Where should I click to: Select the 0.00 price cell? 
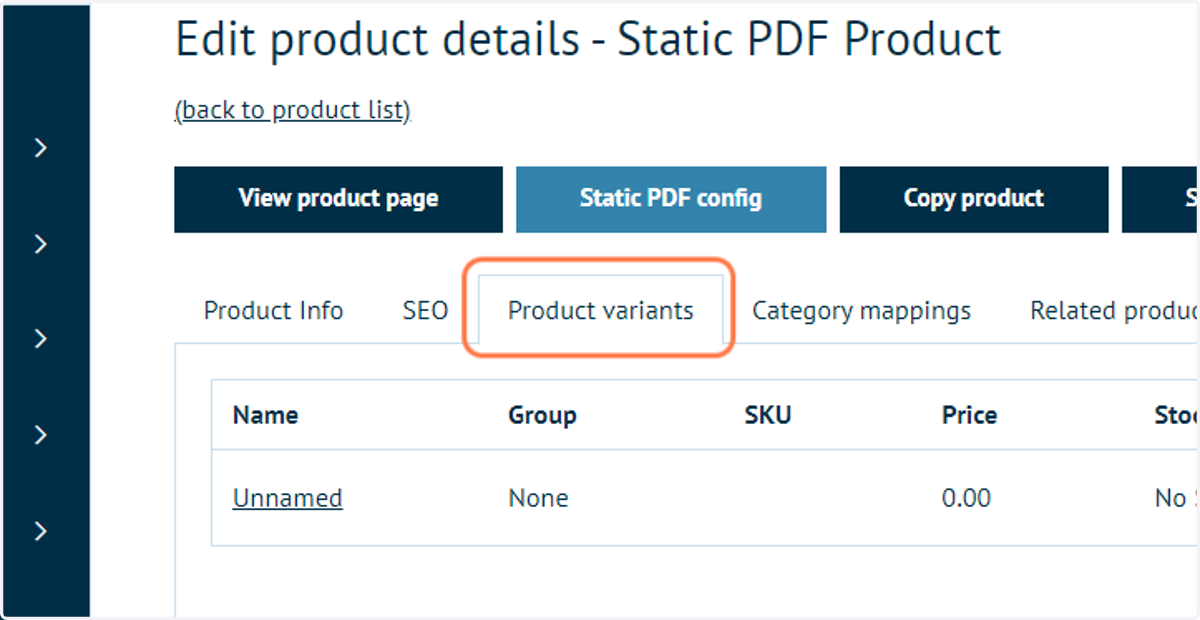click(x=966, y=498)
